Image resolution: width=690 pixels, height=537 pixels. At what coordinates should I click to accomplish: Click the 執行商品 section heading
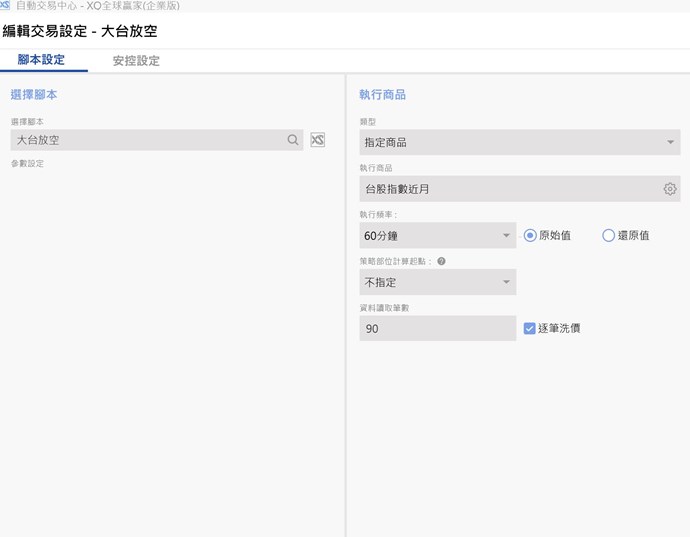pyautogui.click(x=382, y=95)
